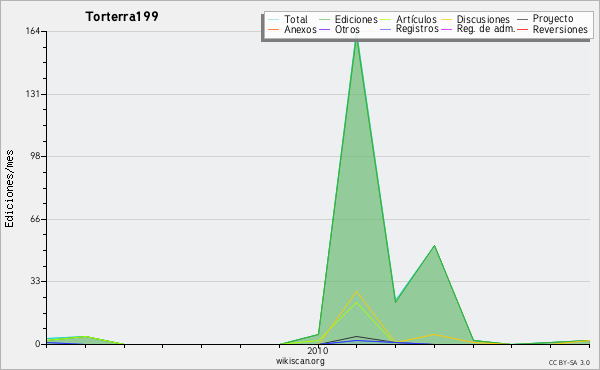This screenshot has width=600, height=370.
Task: Click the purple Otros legend line swatch
Action: [x=324, y=29]
